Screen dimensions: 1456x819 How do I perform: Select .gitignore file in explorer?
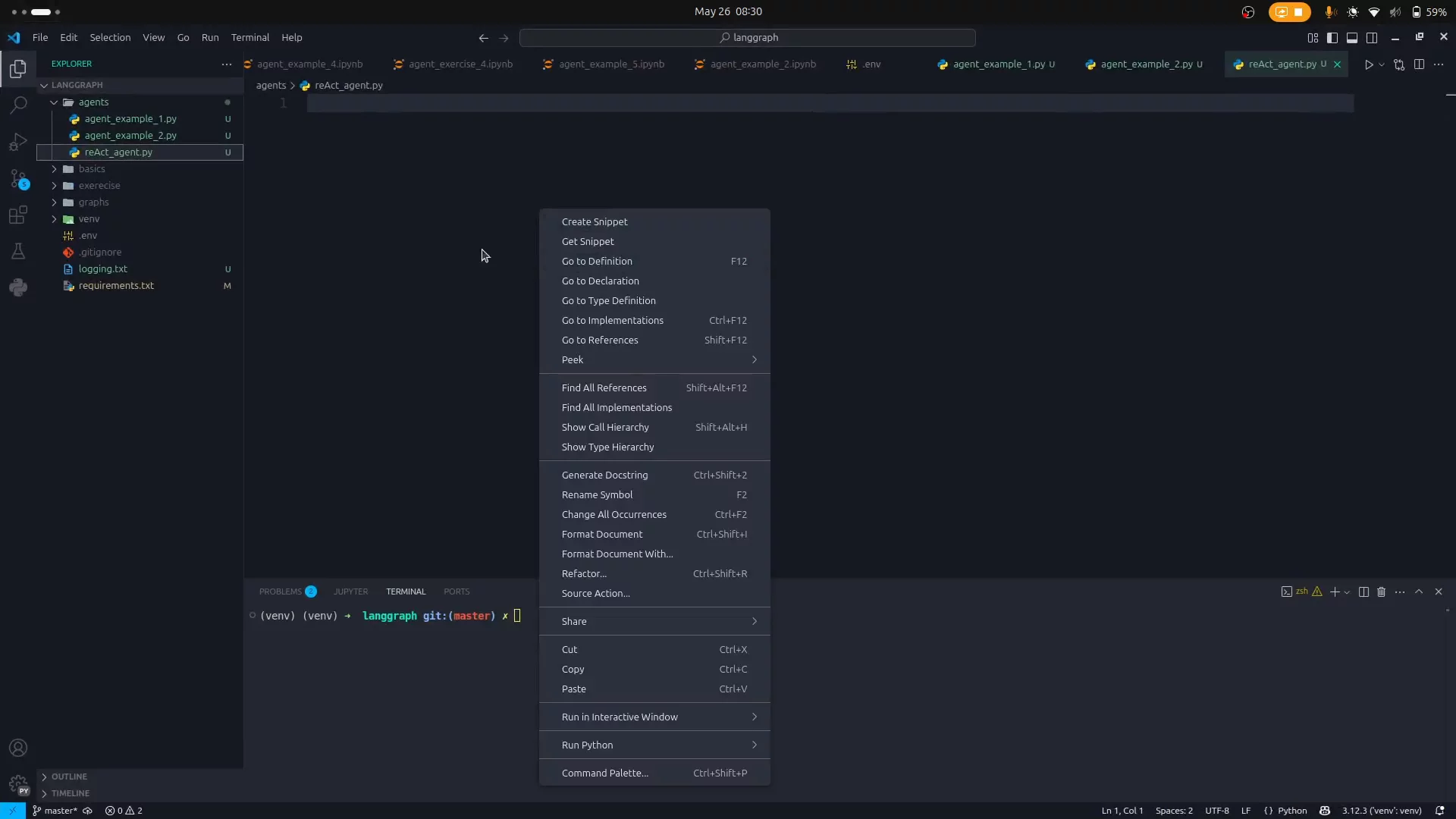tap(140, 253)
